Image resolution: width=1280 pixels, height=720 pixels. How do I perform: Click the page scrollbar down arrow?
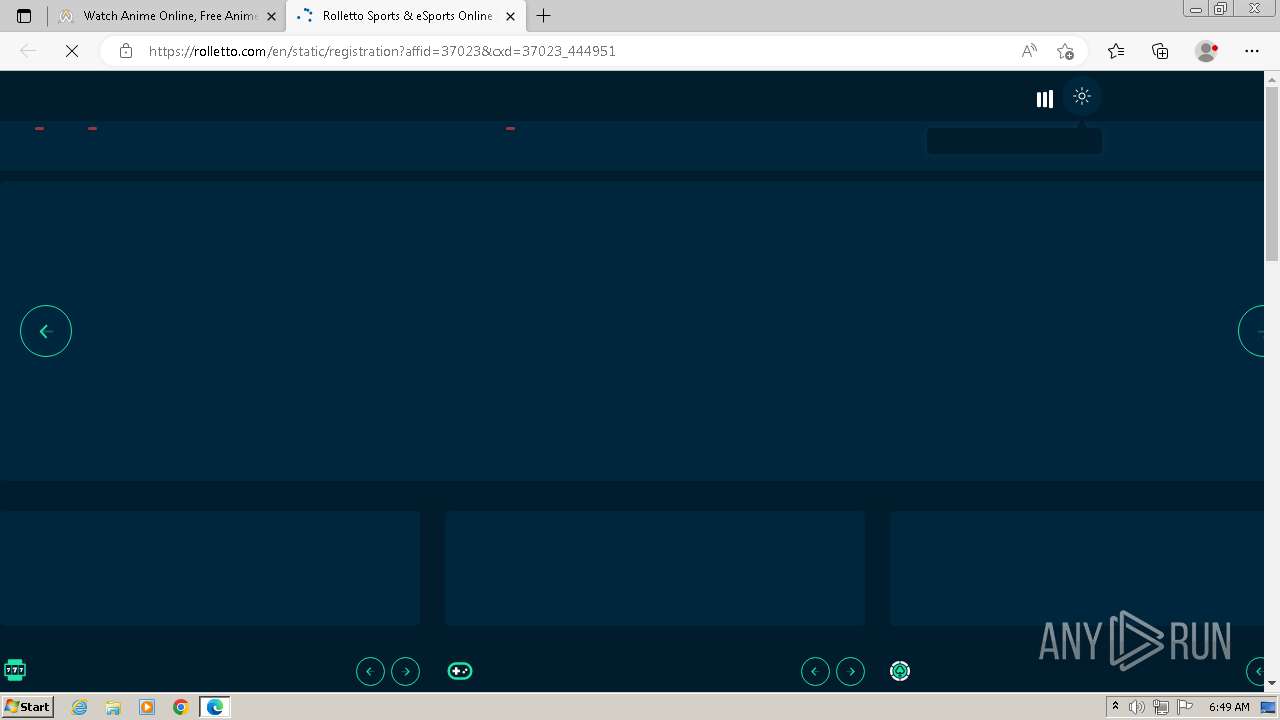[1272, 683]
